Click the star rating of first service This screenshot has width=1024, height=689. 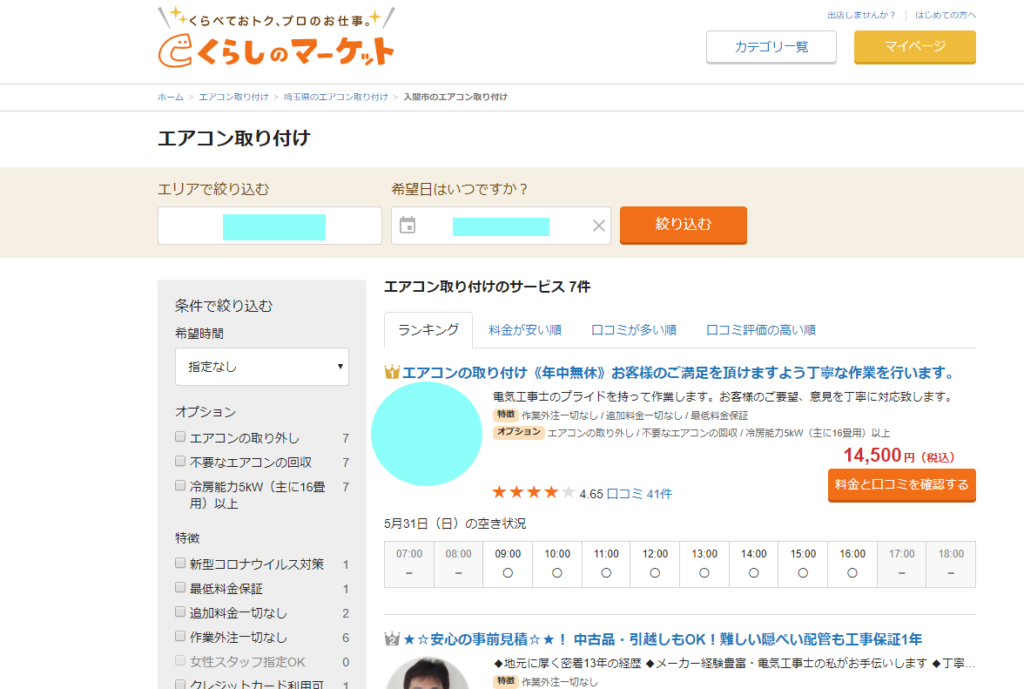[x=533, y=492]
